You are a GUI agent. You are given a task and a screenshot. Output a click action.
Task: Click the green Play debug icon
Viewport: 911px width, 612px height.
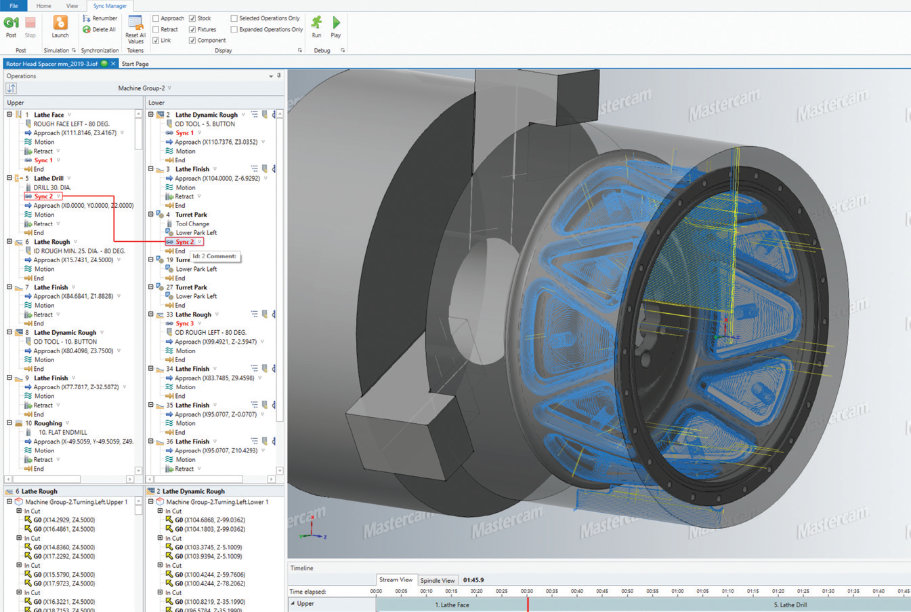pos(336,22)
